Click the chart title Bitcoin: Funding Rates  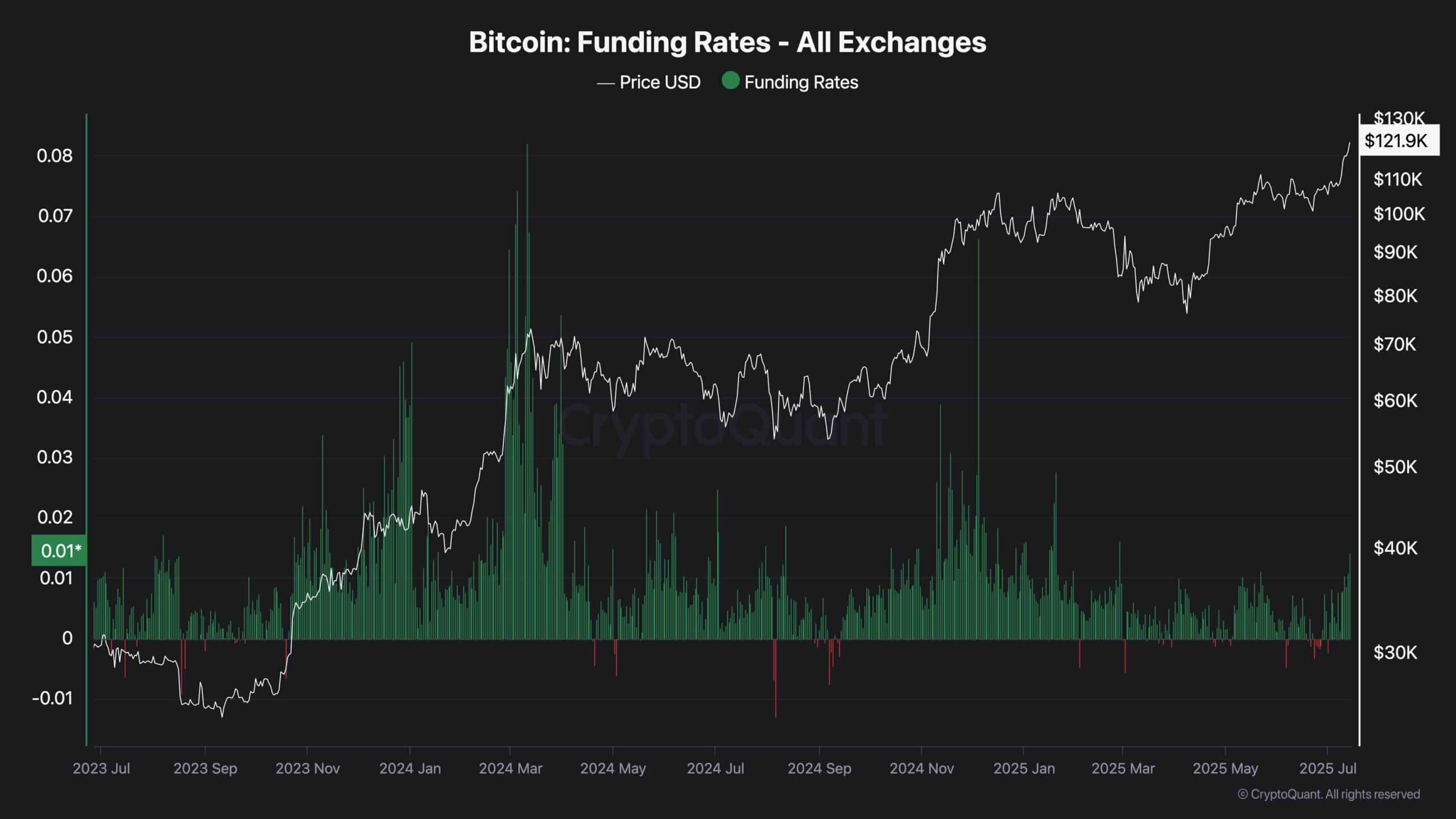619,42
